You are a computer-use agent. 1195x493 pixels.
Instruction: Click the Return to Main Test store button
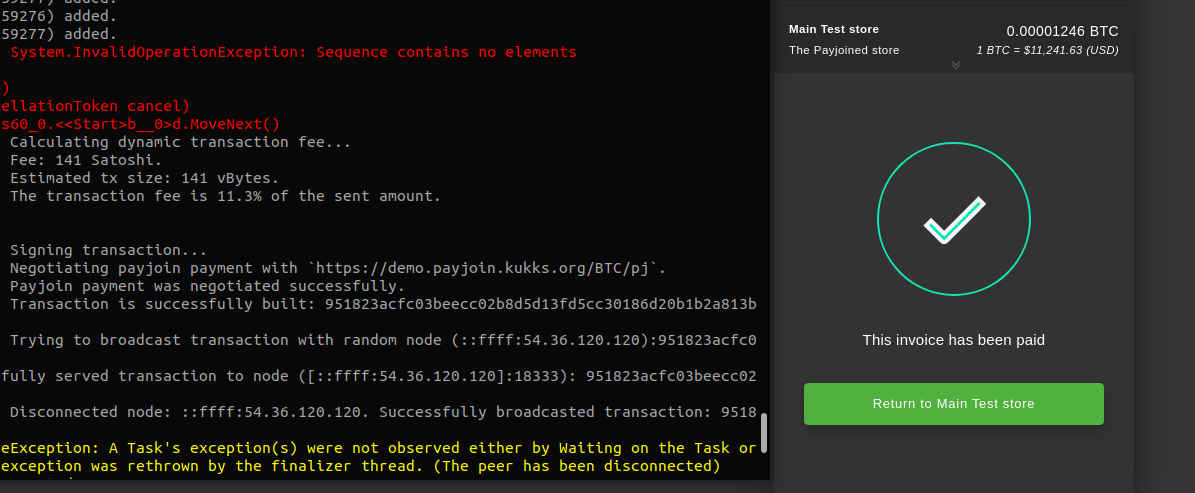pos(953,404)
